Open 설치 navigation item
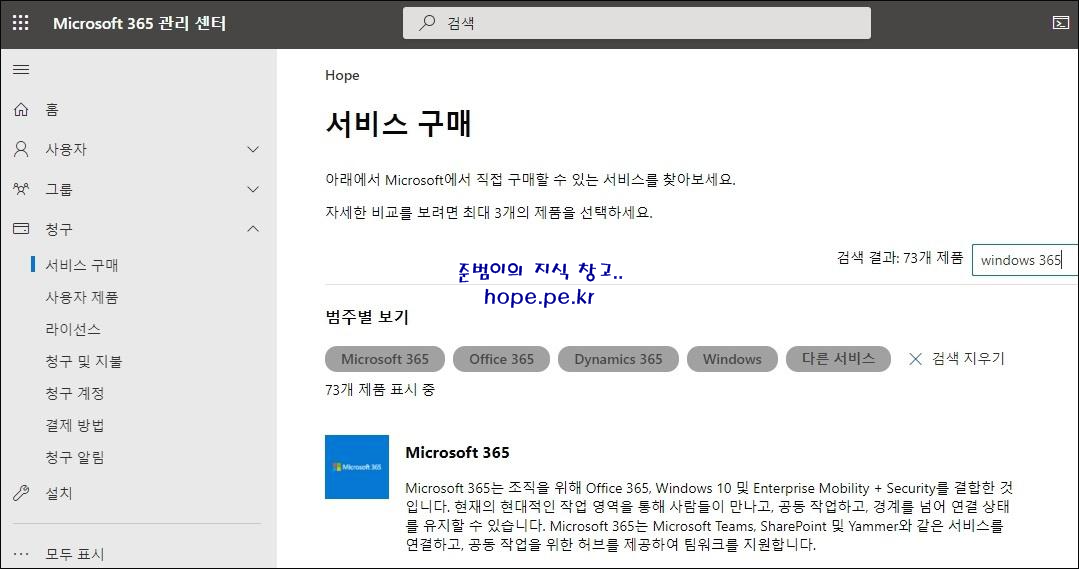This screenshot has height=569, width=1079. point(58,493)
